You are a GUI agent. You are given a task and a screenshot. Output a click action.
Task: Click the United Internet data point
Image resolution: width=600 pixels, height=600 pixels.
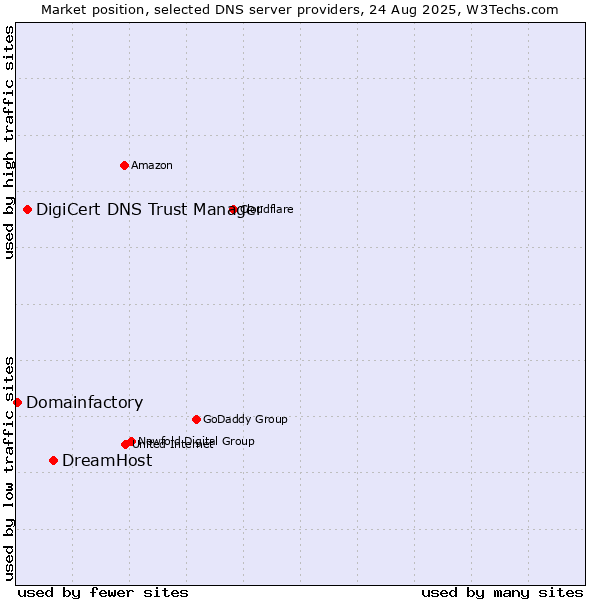(x=125, y=445)
